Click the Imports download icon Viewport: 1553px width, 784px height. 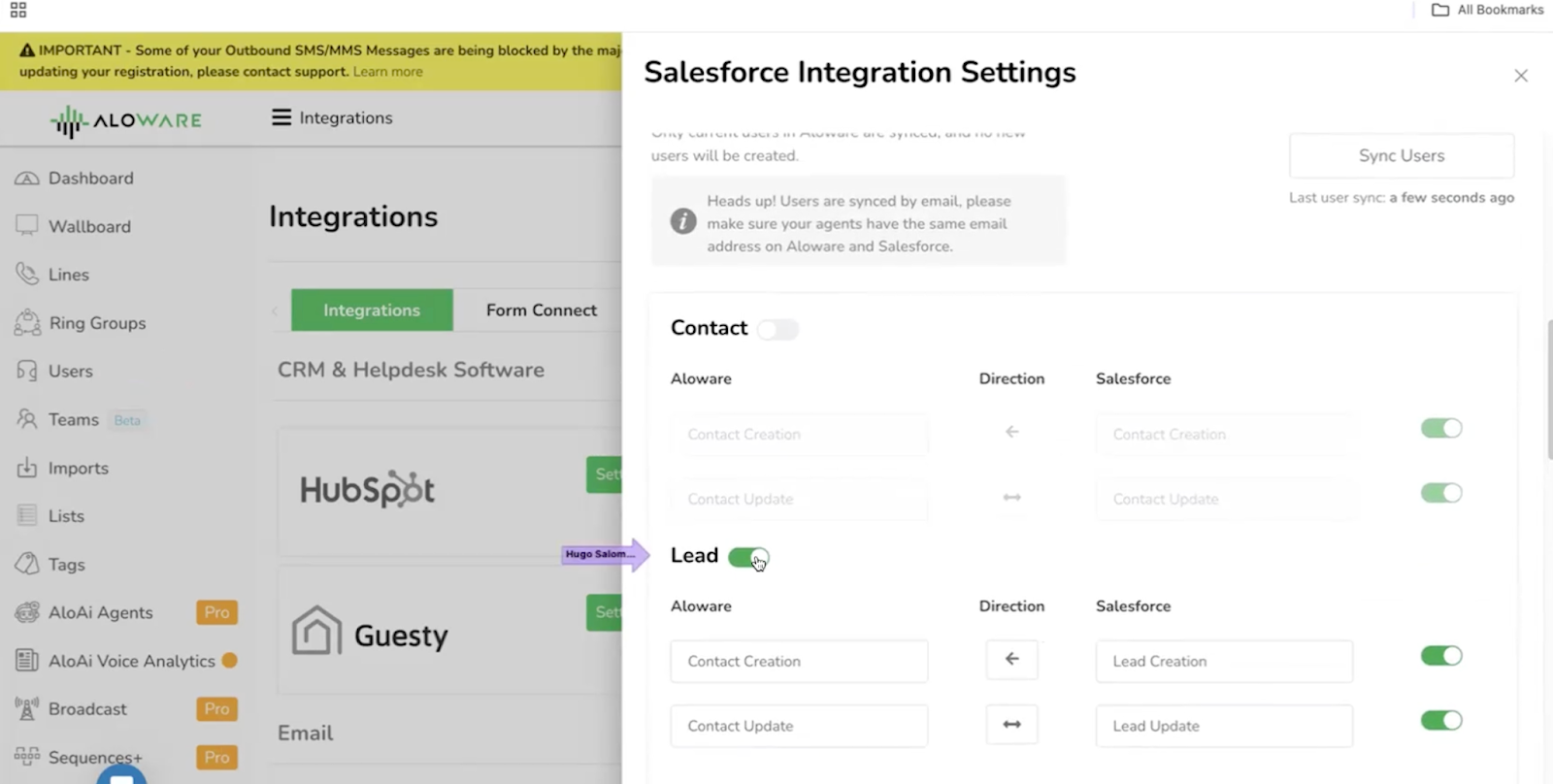[27, 468]
